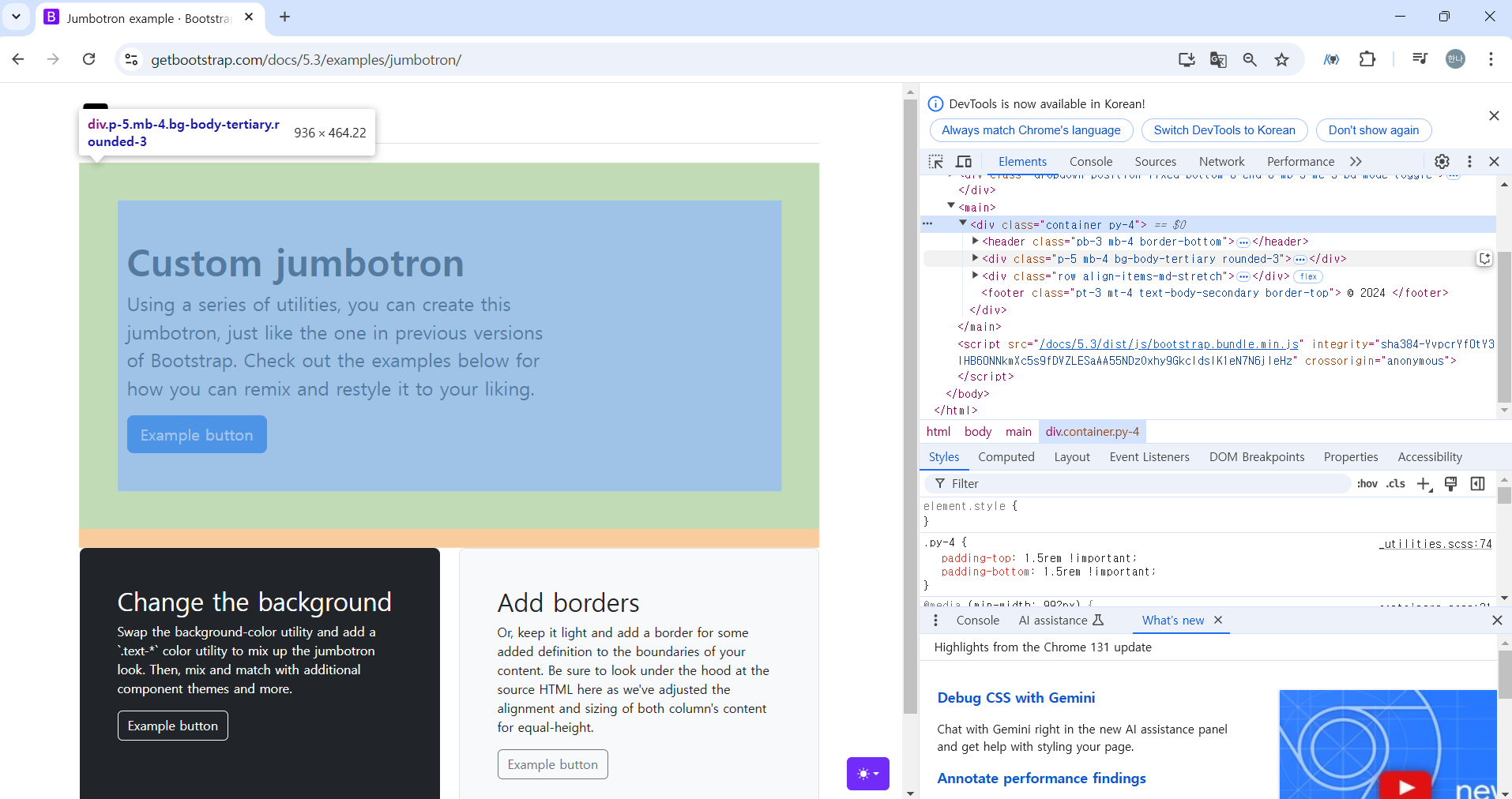The image size is (1512, 799).
Task: Activate the inspect element picker icon
Action: point(936,162)
